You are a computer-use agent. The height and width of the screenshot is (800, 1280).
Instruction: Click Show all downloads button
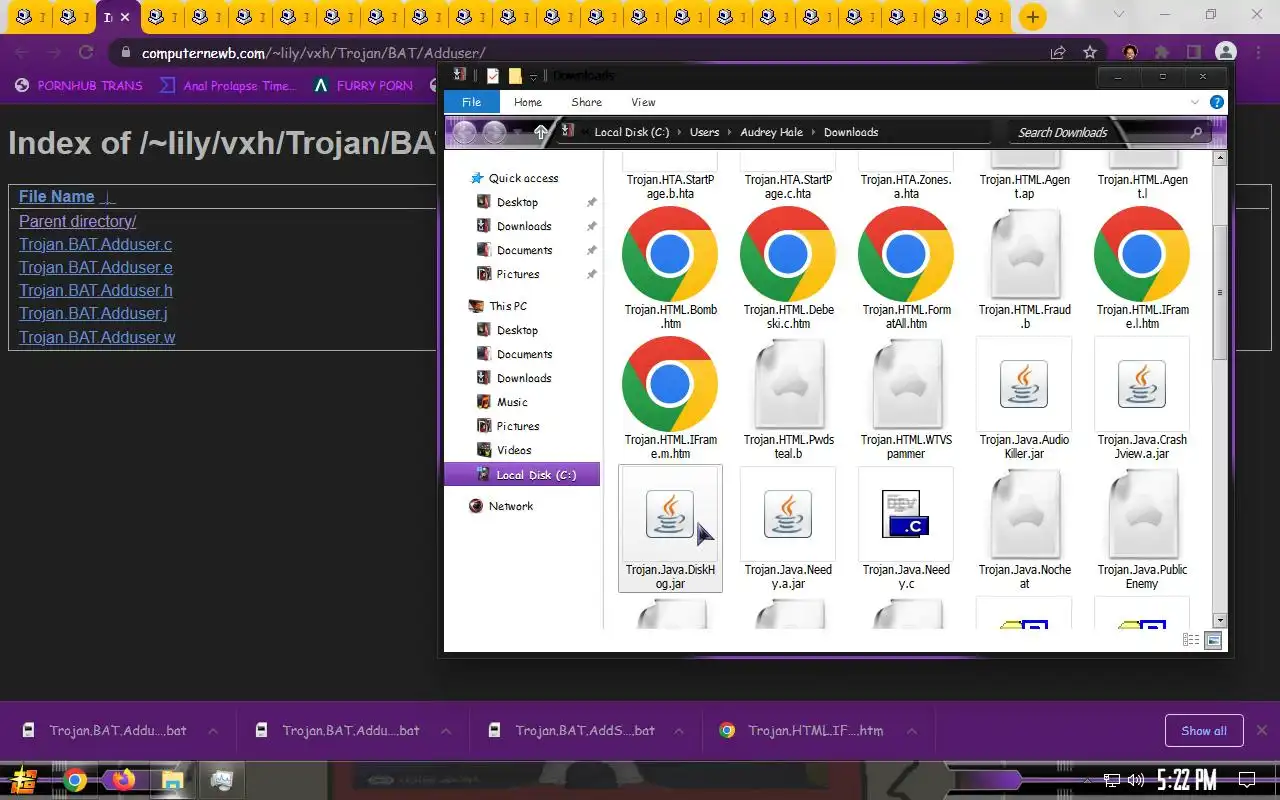1204,731
